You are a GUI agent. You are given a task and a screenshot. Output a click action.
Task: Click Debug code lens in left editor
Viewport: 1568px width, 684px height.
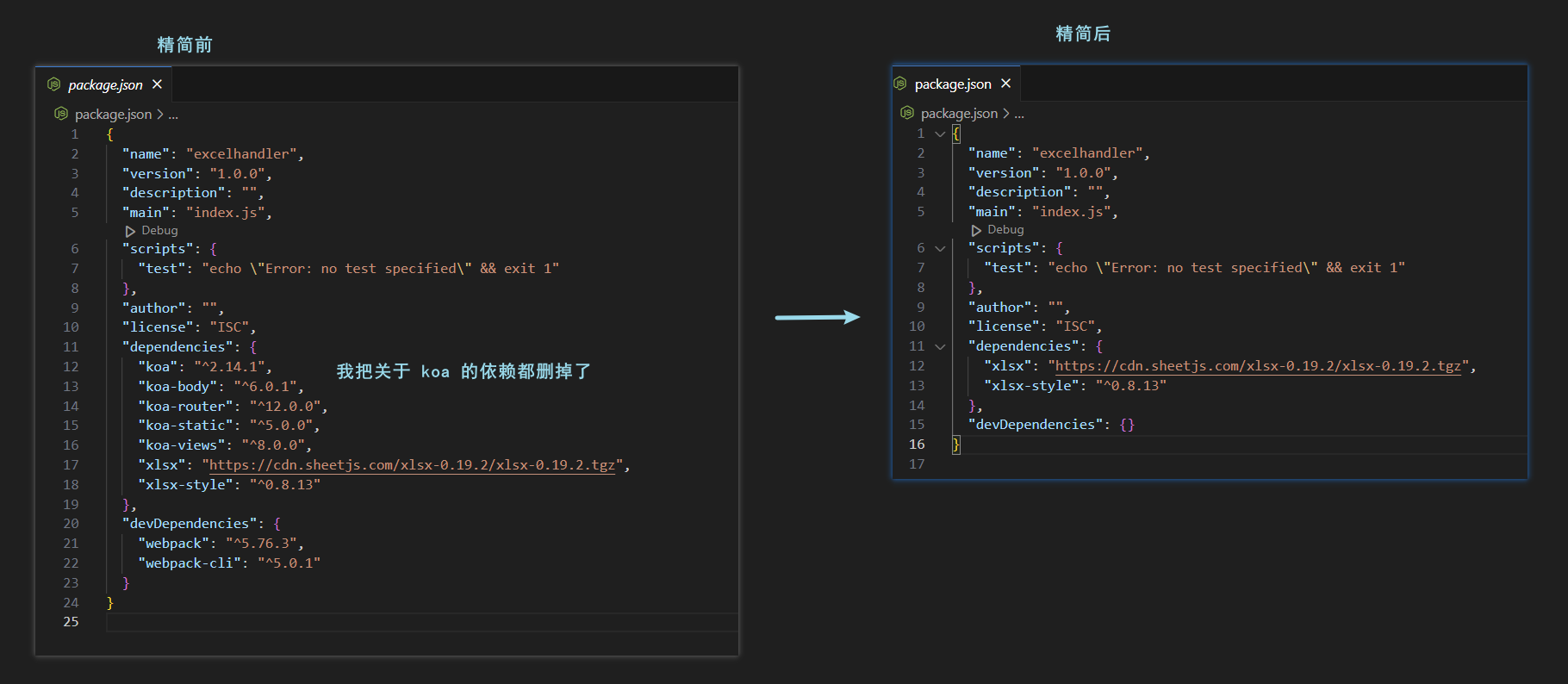coord(159,230)
